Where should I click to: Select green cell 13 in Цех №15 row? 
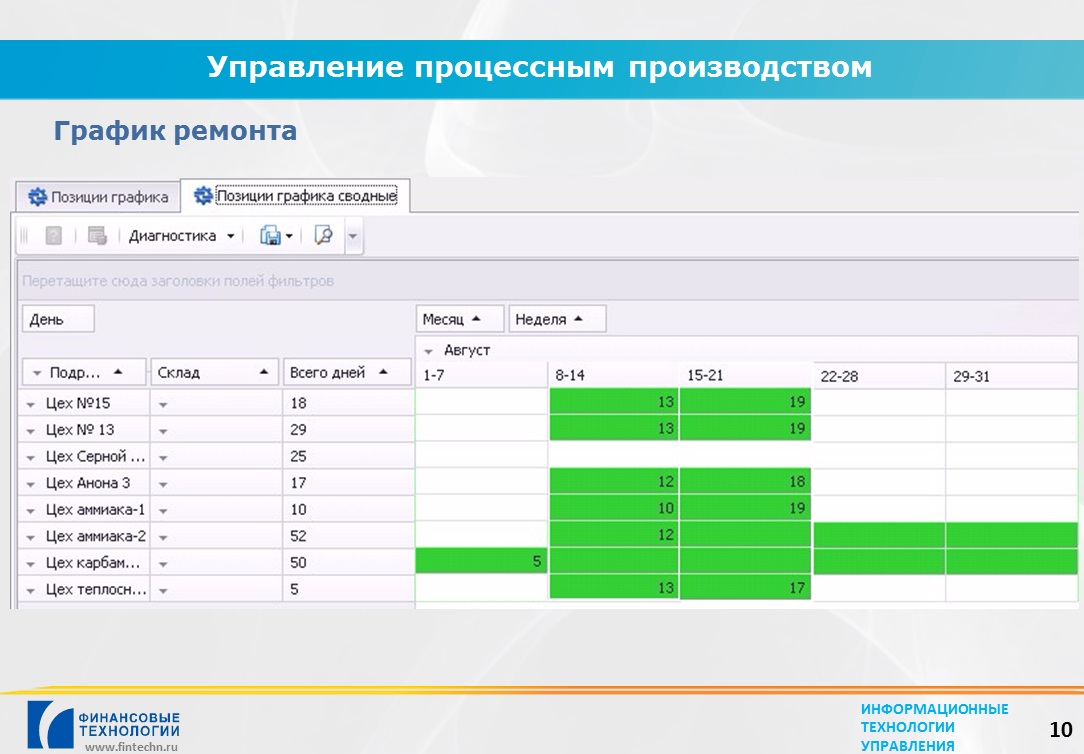pyautogui.click(x=614, y=402)
